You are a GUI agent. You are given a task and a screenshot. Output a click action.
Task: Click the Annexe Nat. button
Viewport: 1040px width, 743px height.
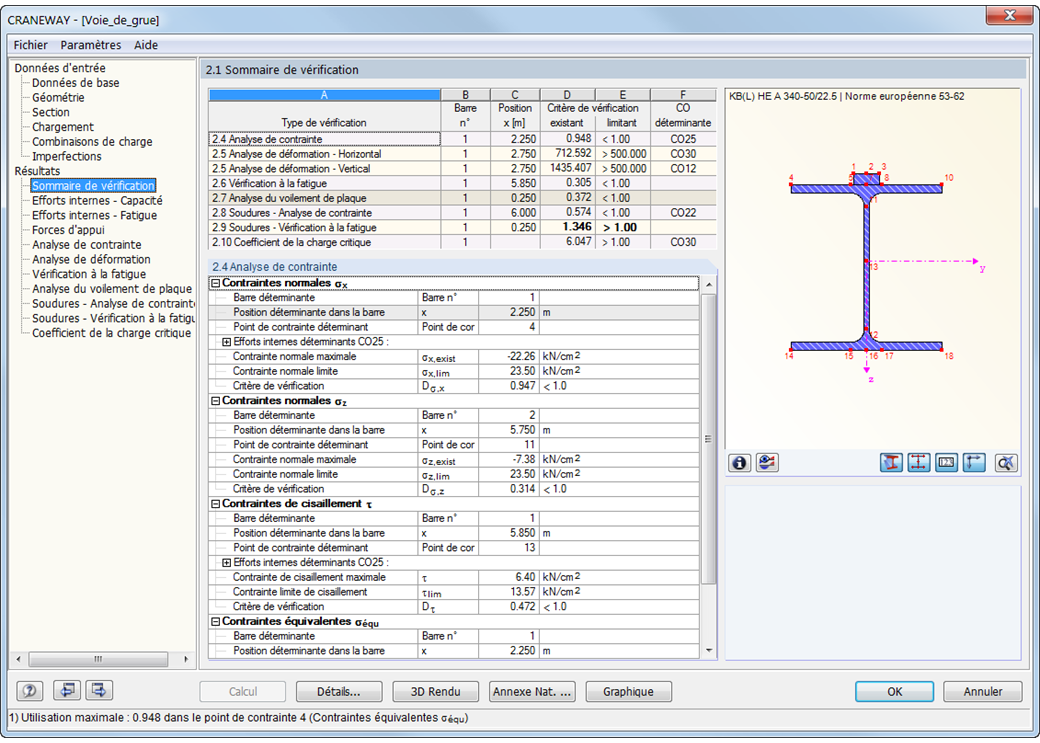pyautogui.click(x=532, y=692)
